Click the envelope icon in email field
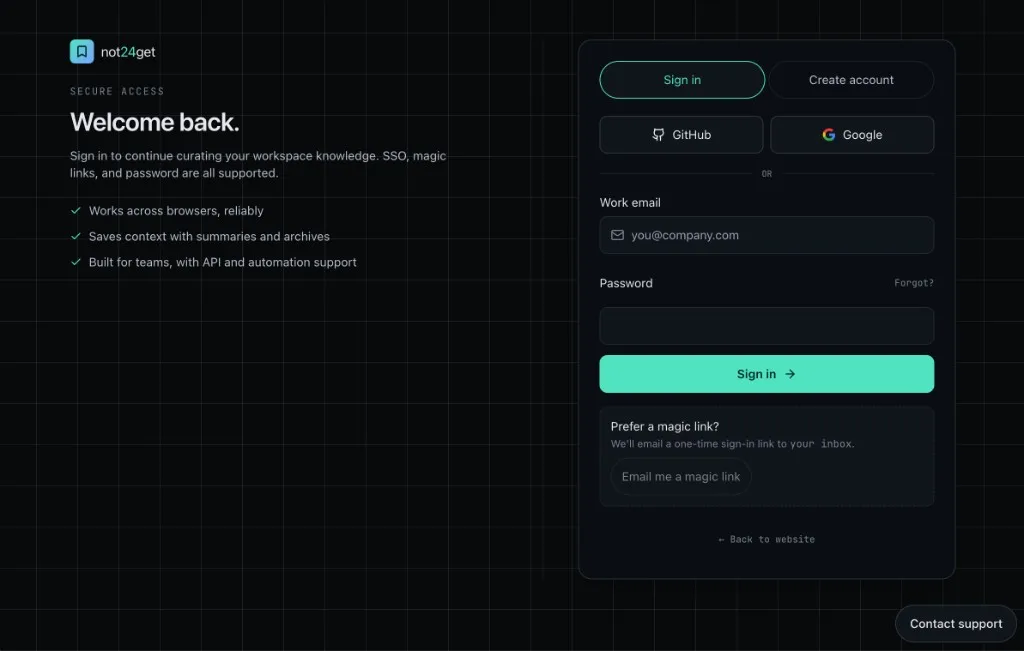This screenshot has width=1024, height=651. click(x=617, y=235)
